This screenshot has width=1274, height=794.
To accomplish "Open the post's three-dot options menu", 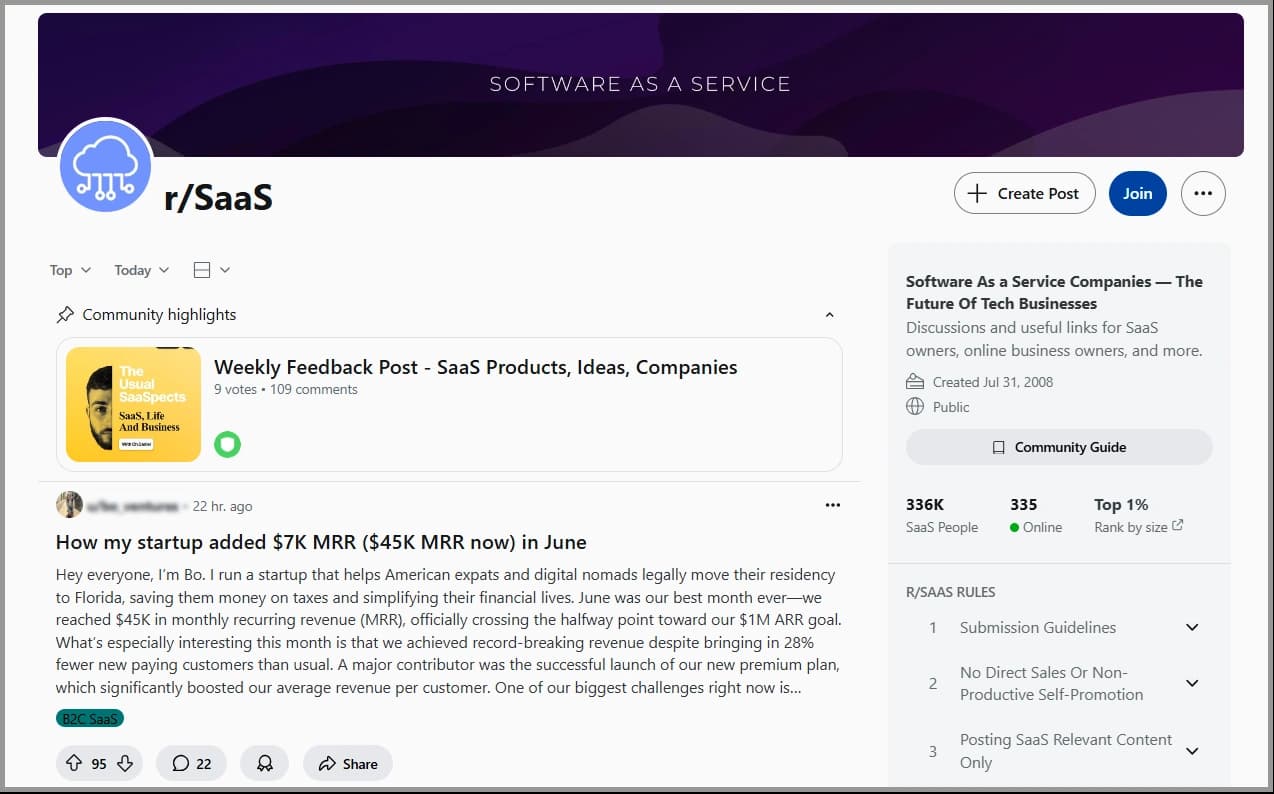I will click(833, 505).
